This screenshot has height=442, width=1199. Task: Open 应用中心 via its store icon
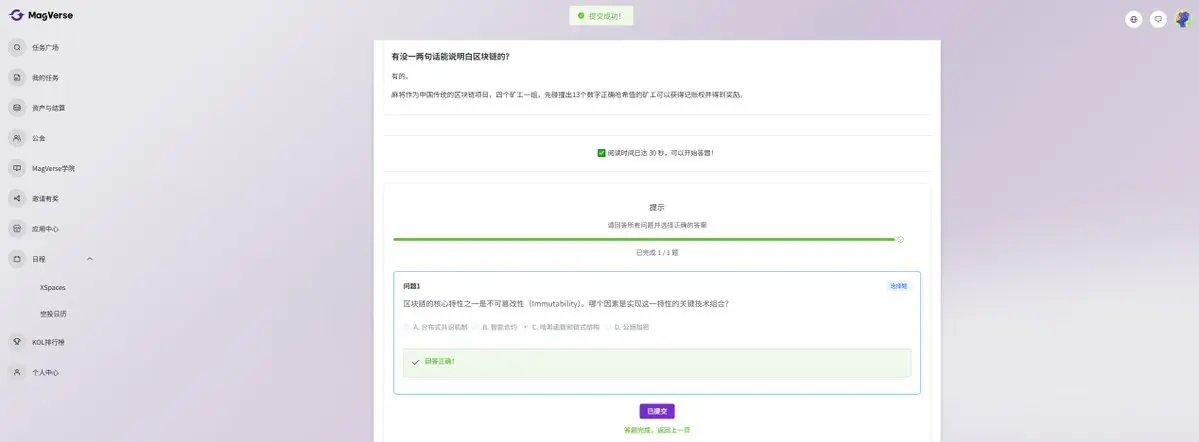click(17, 229)
